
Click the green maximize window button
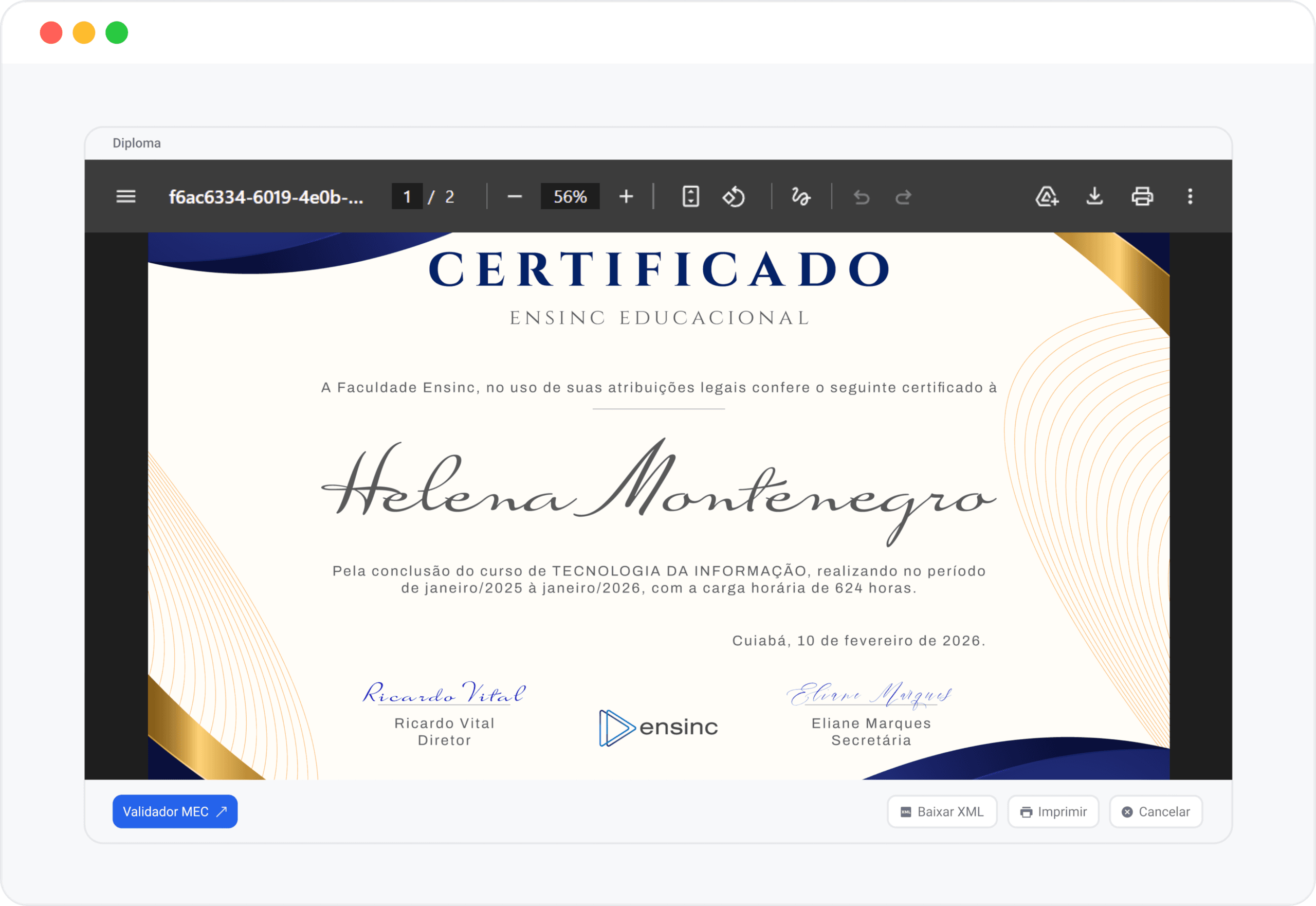(x=117, y=32)
